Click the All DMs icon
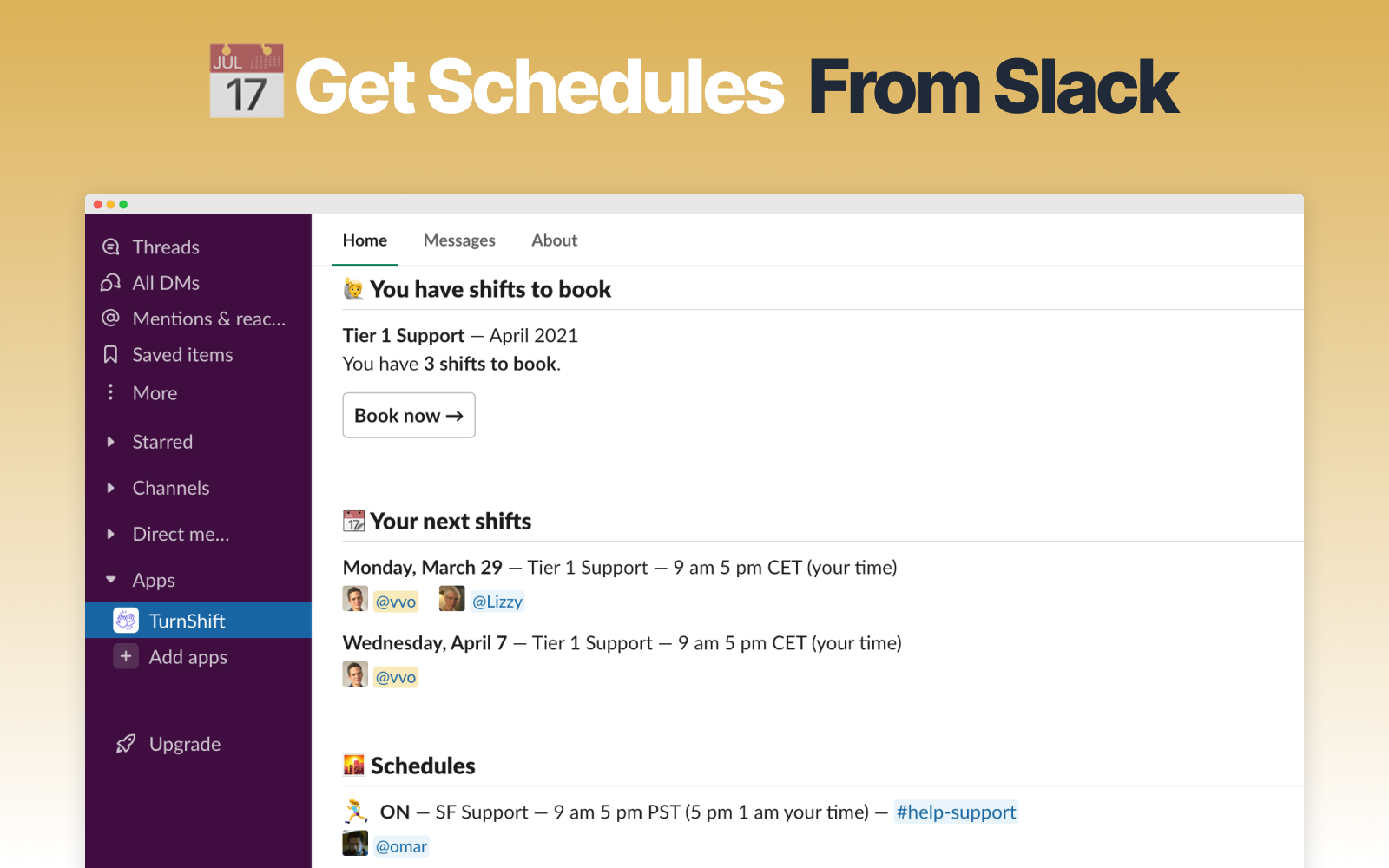Viewport: 1389px width, 868px height. pyautogui.click(x=111, y=283)
